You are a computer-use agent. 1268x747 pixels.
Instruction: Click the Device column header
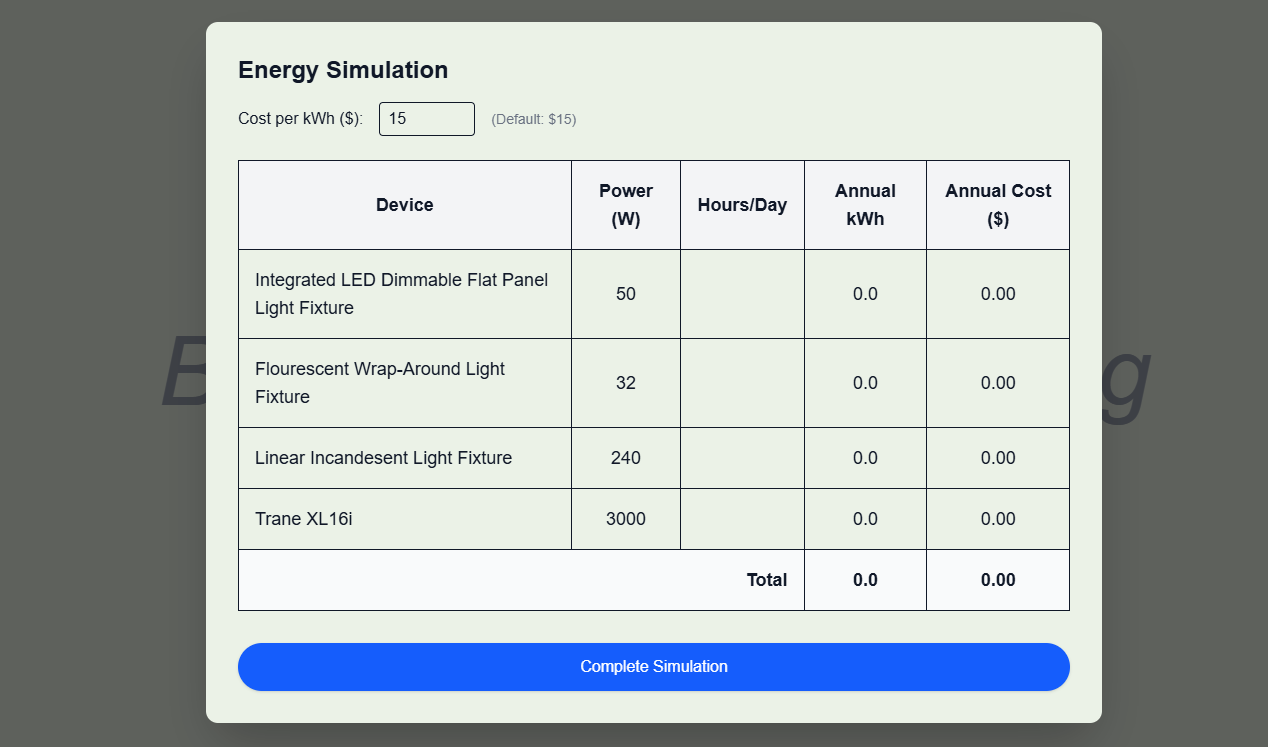(x=405, y=205)
